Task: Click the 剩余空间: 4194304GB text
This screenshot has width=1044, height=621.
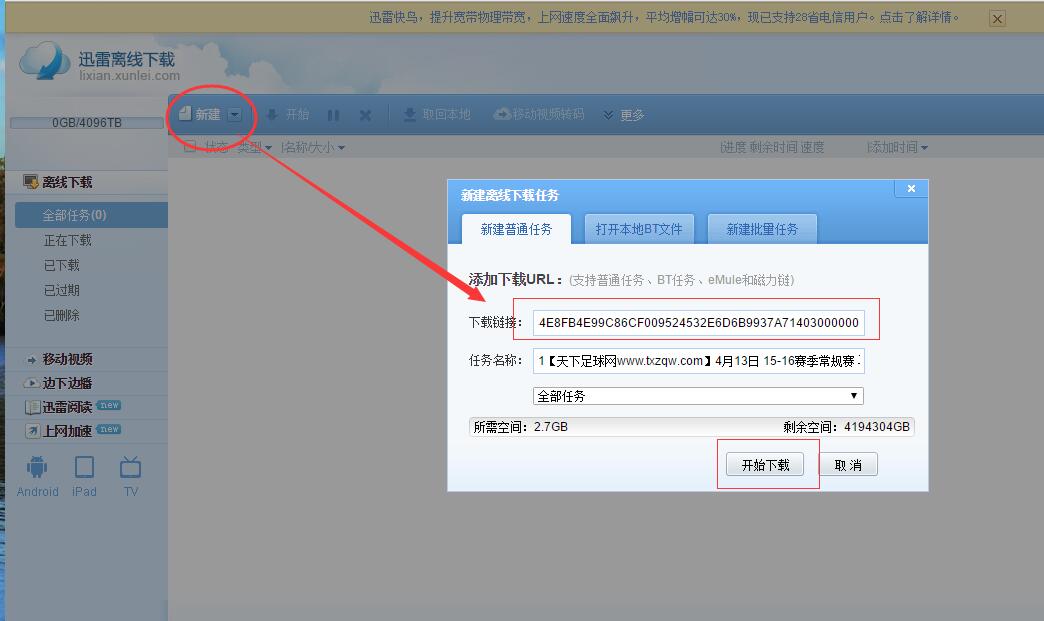Action: pos(846,427)
